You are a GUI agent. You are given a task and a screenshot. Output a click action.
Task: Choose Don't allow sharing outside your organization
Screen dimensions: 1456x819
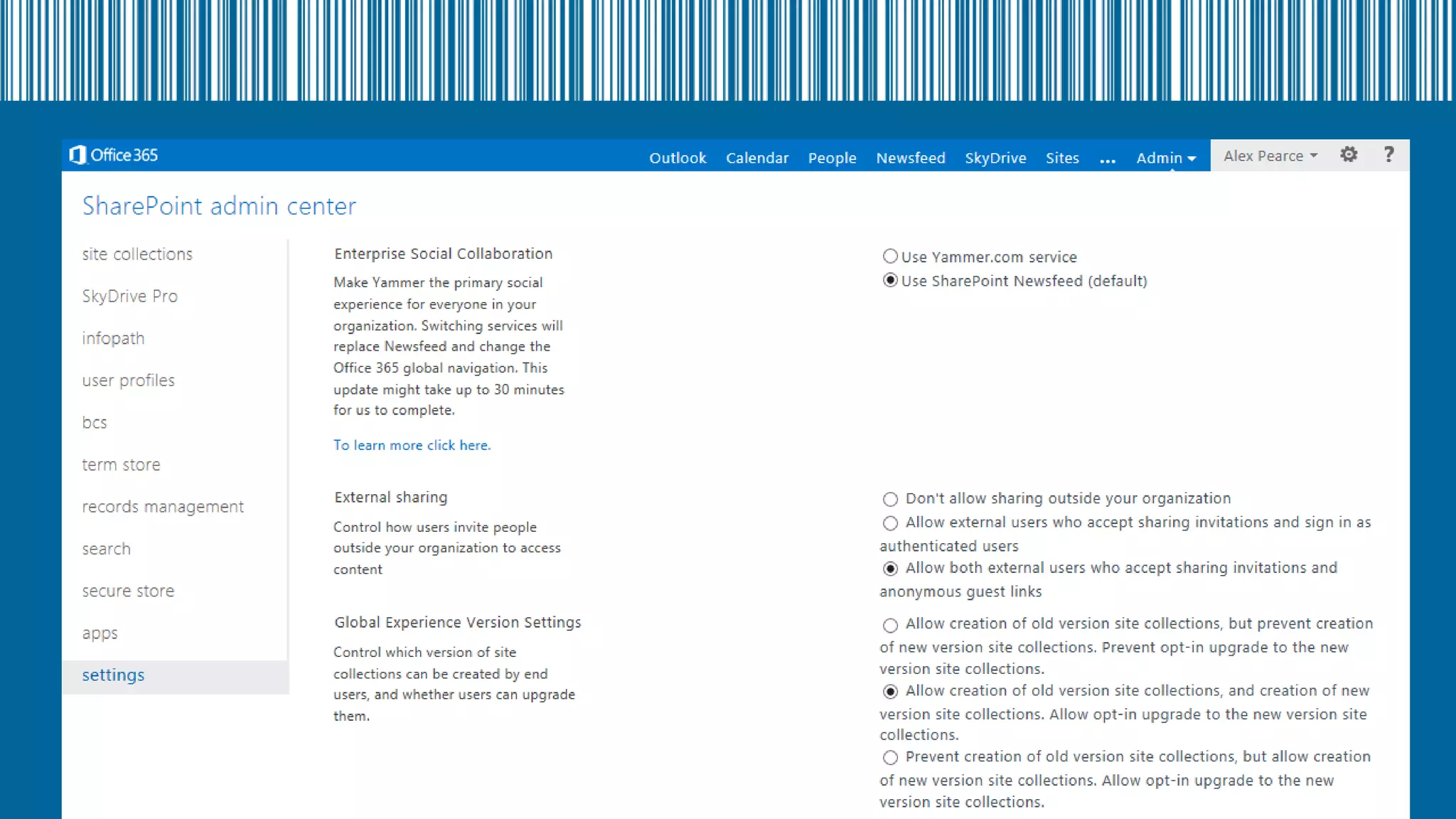pyautogui.click(x=890, y=499)
